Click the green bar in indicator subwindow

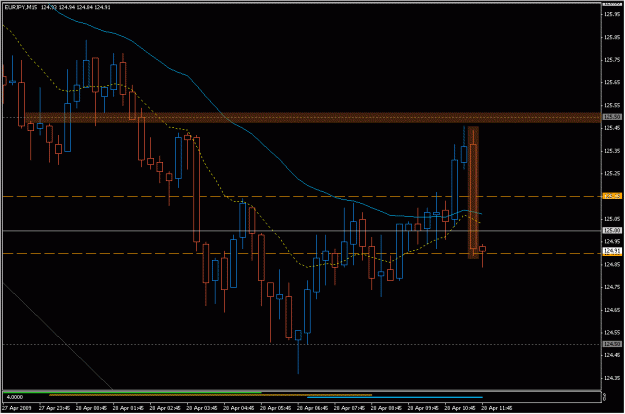click(x=132, y=392)
